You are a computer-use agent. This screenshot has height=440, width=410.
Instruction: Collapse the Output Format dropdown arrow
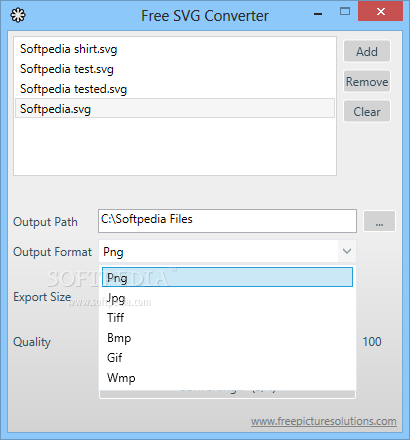coord(347,251)
